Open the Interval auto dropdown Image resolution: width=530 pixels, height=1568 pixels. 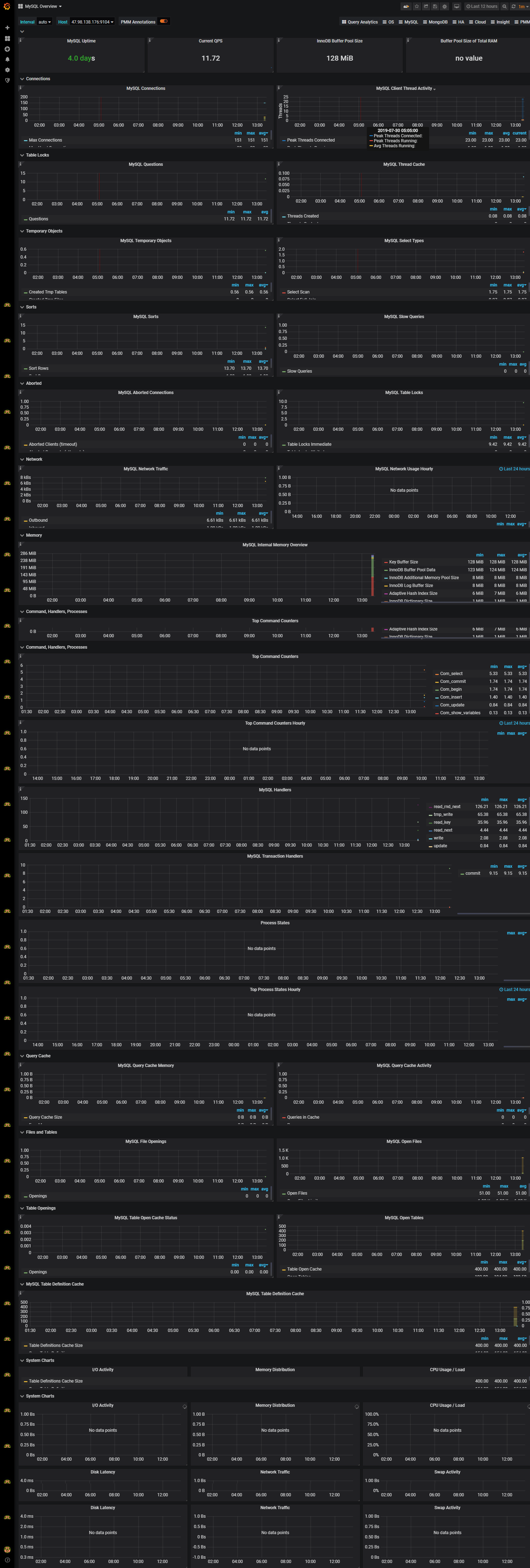45,22
